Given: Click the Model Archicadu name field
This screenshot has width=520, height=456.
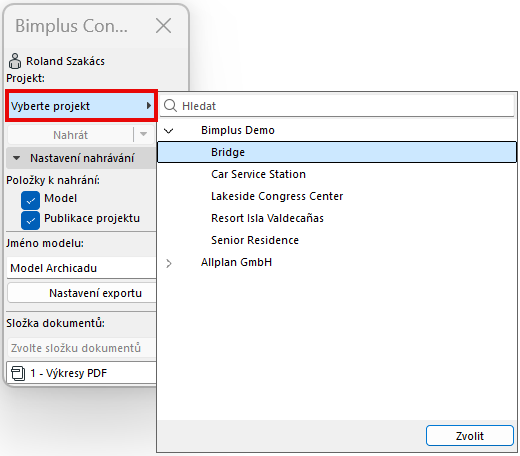Looking at the screenshot, I should (82, 268).
